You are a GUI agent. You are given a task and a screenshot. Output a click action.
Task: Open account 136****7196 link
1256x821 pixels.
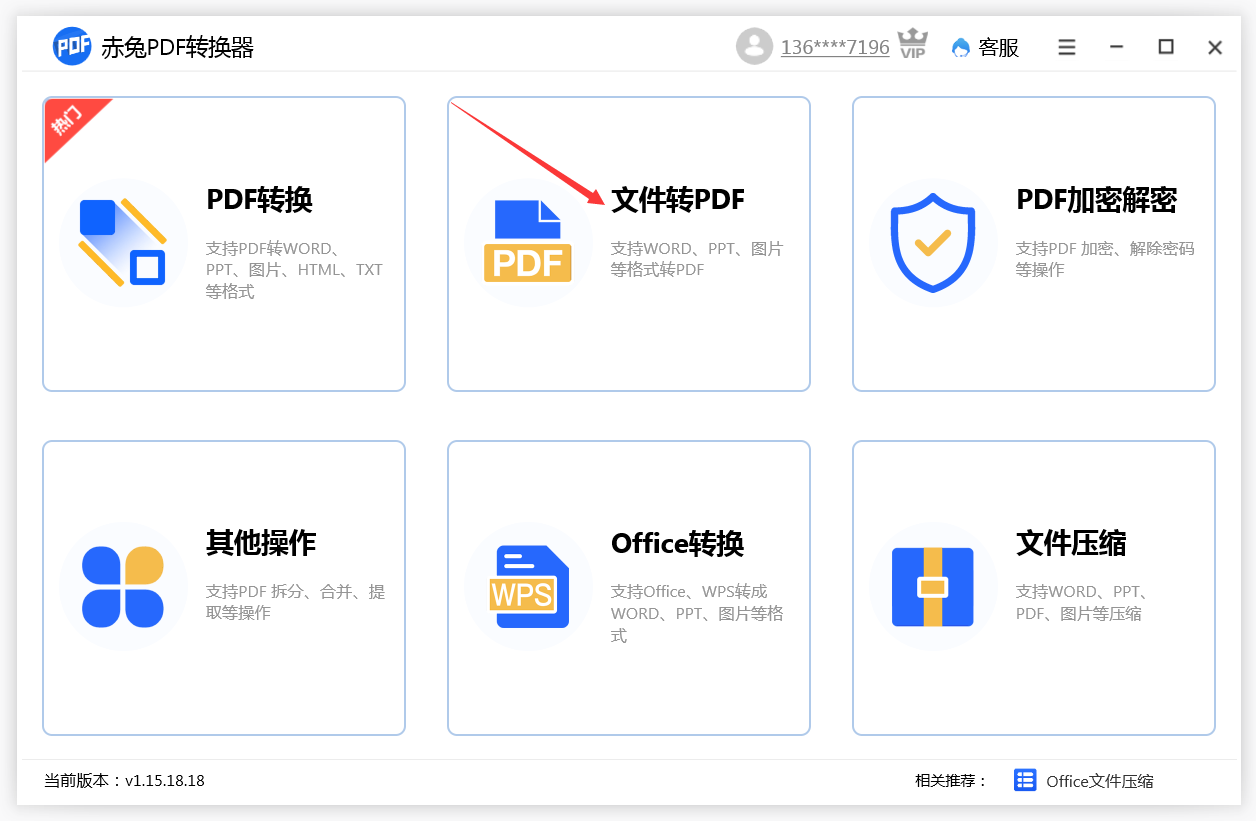835,47
